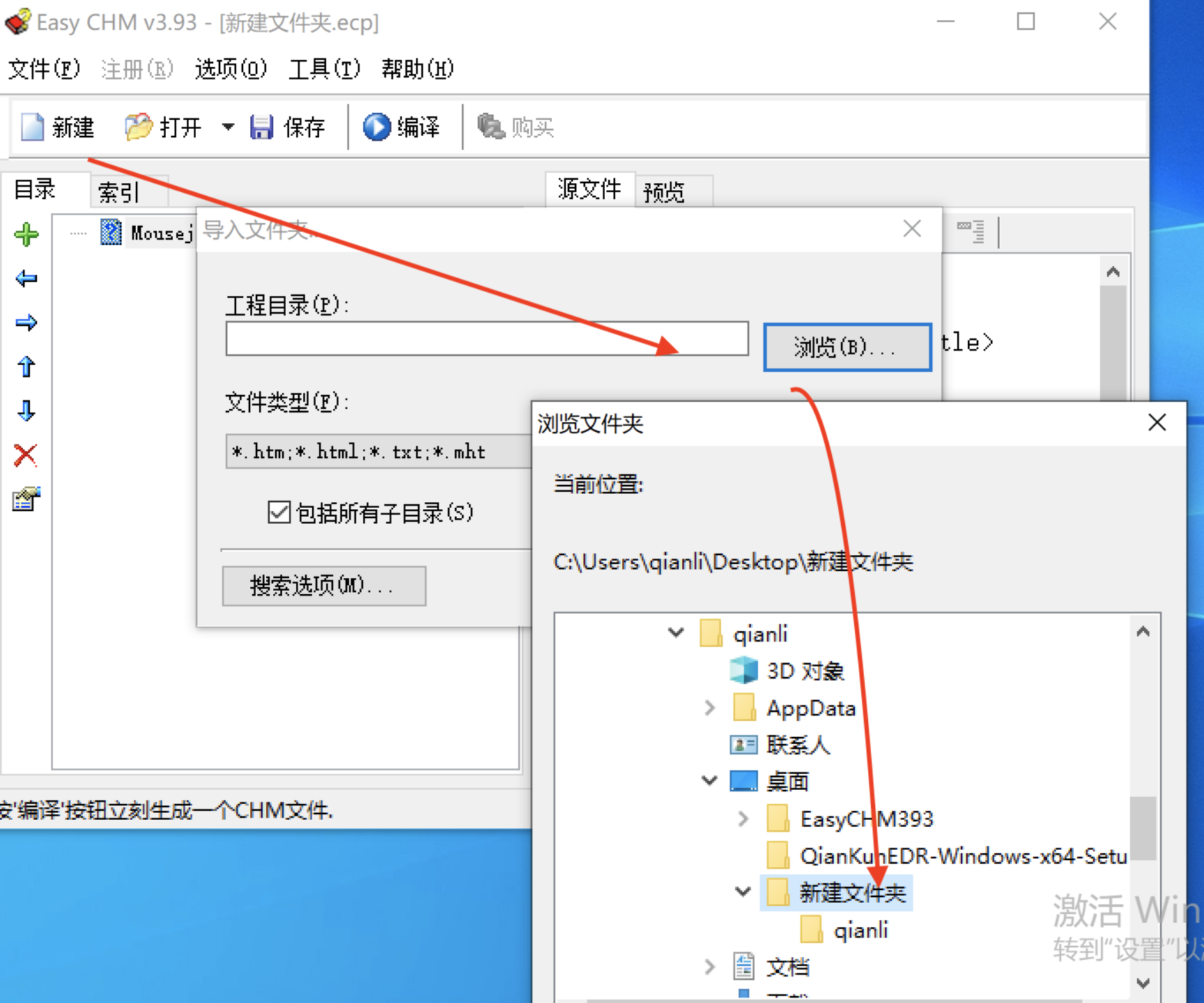
Task: Open the 工具(T) menu
Action: pyautogui.click(x=325, y=69)
